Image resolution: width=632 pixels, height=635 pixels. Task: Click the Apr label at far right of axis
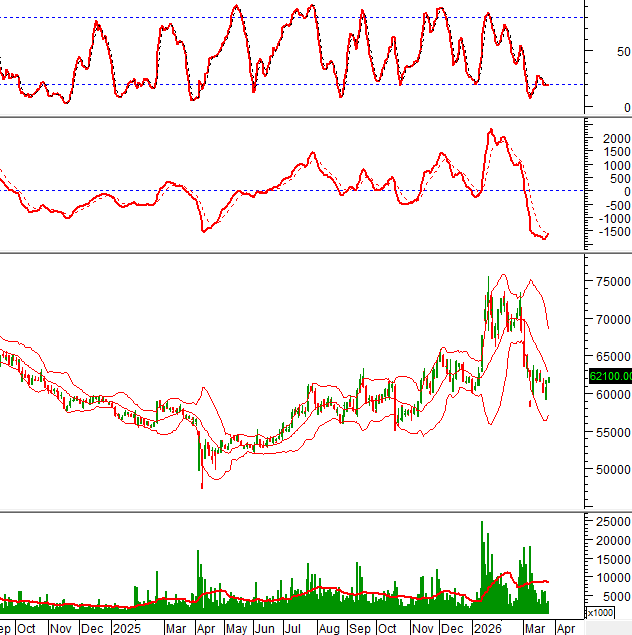tap(565, 628)
